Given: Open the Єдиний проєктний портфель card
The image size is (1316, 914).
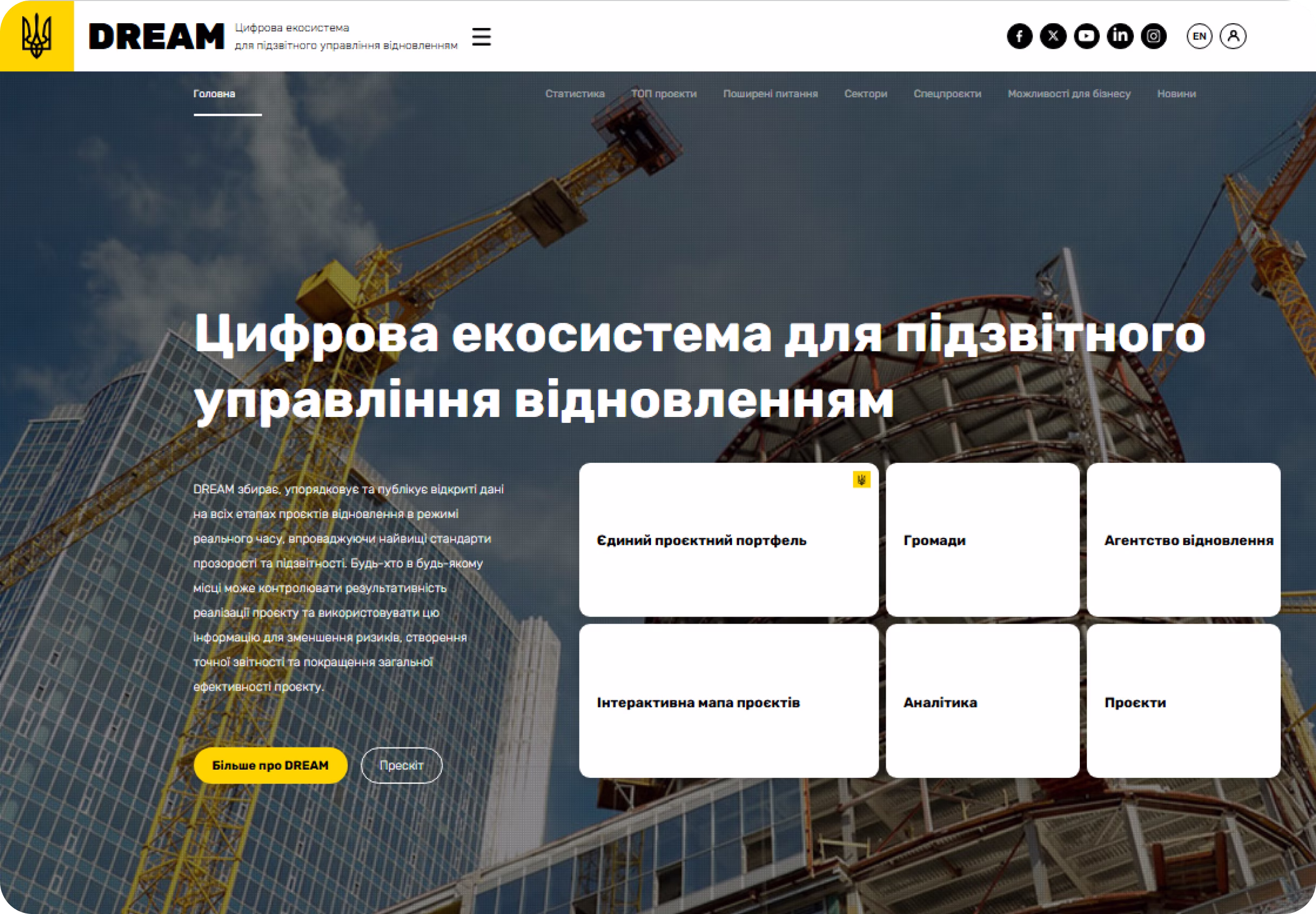Looking at the screenshot, I should [729, 539].
